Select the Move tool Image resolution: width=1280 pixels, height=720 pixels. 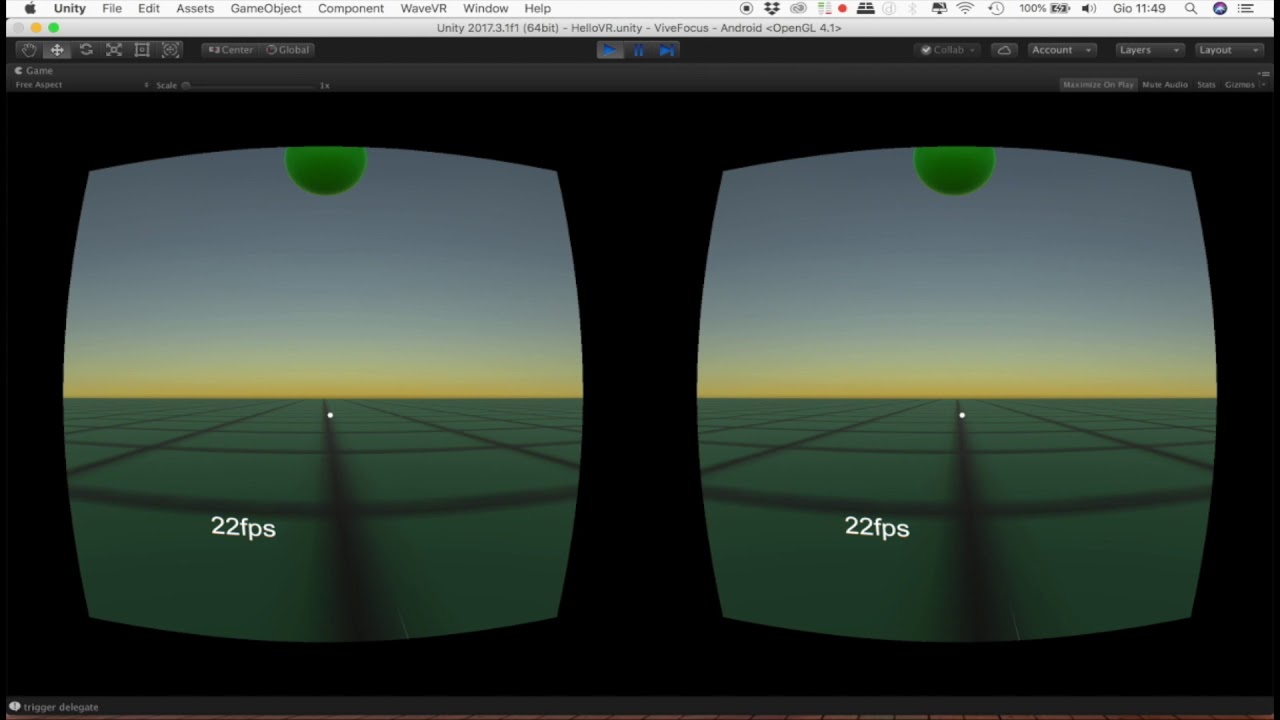point(57,50)
